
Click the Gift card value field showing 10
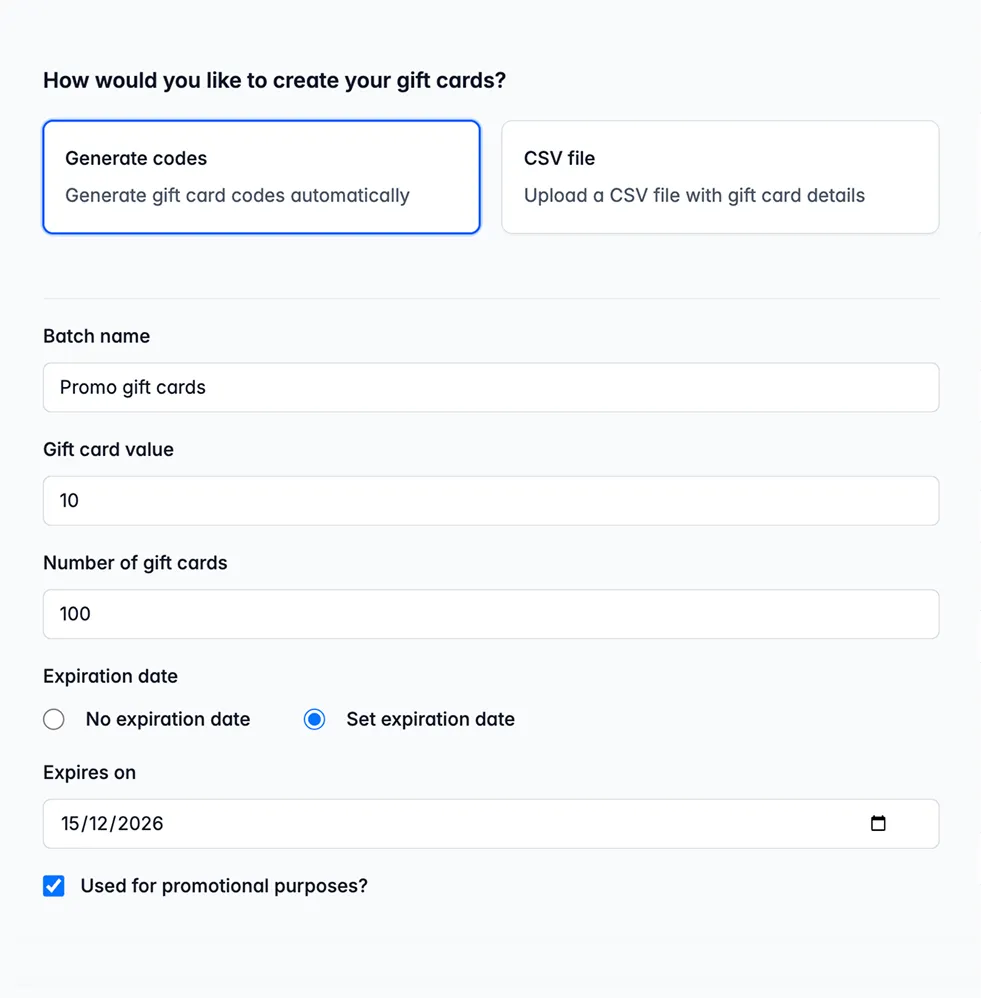click(490, 500)
